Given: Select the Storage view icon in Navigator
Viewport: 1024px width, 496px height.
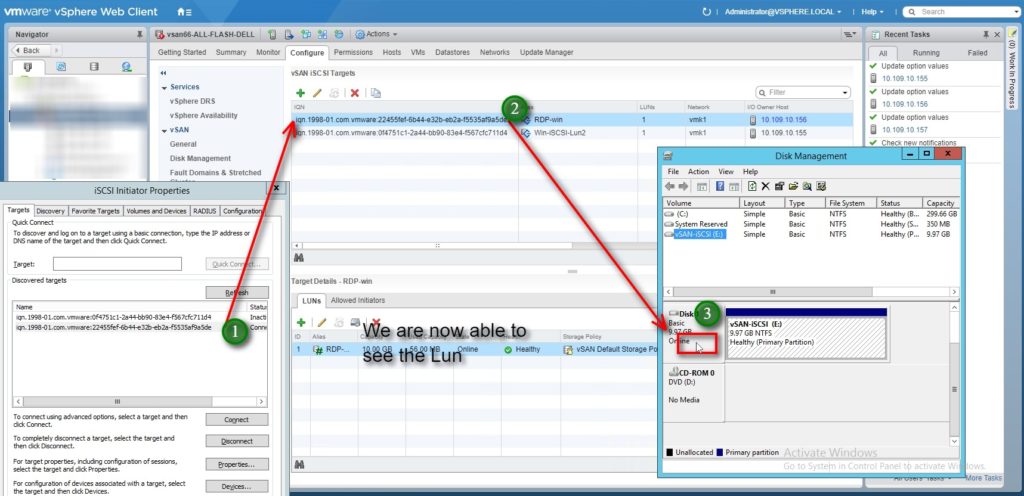Looking at the screenshot, I should tap(94, 67).
